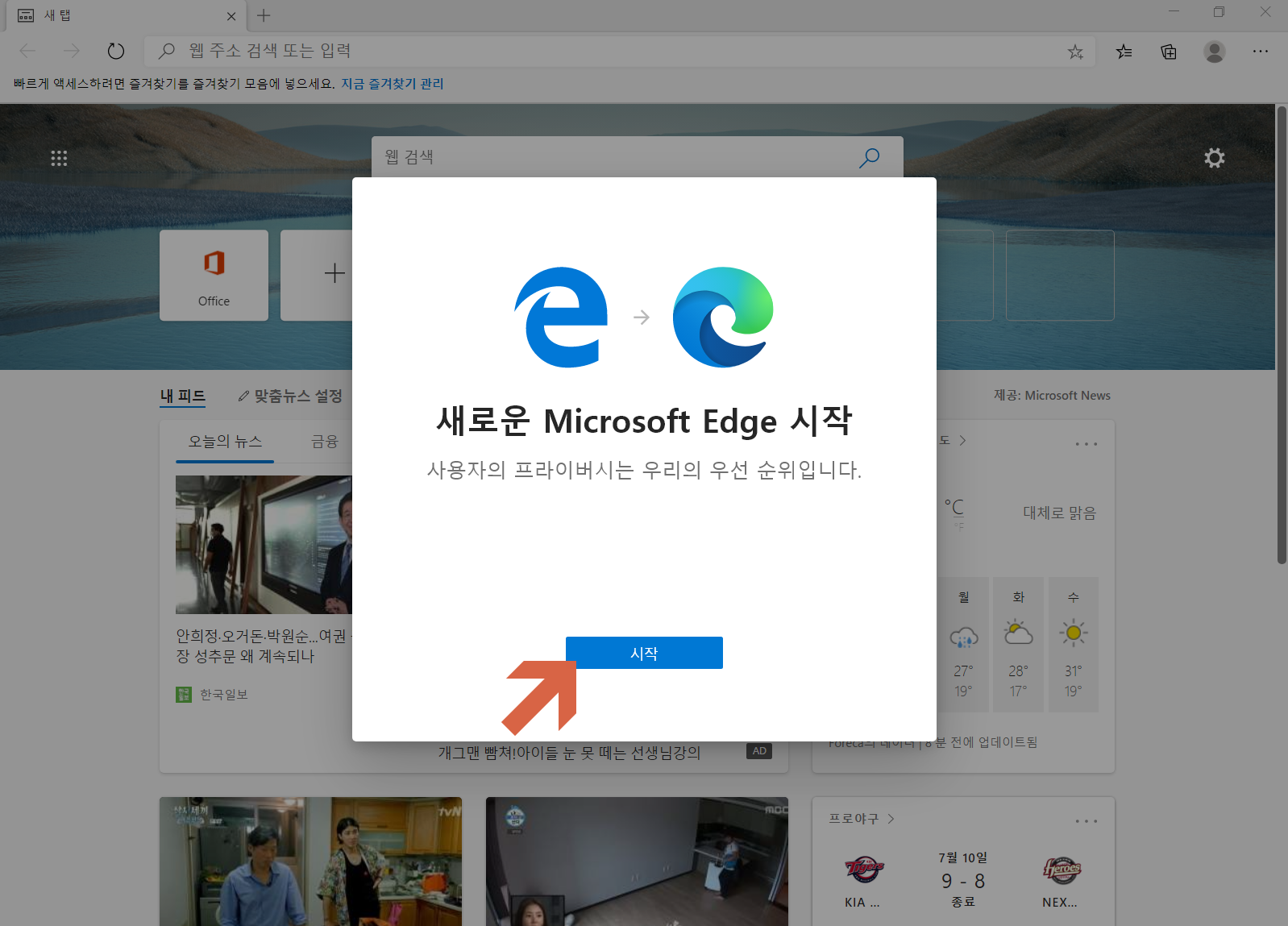Open the app launcher grid icon
Image resolution: width=1288 pixels, height=926 pixels.
tap(59, 158)
